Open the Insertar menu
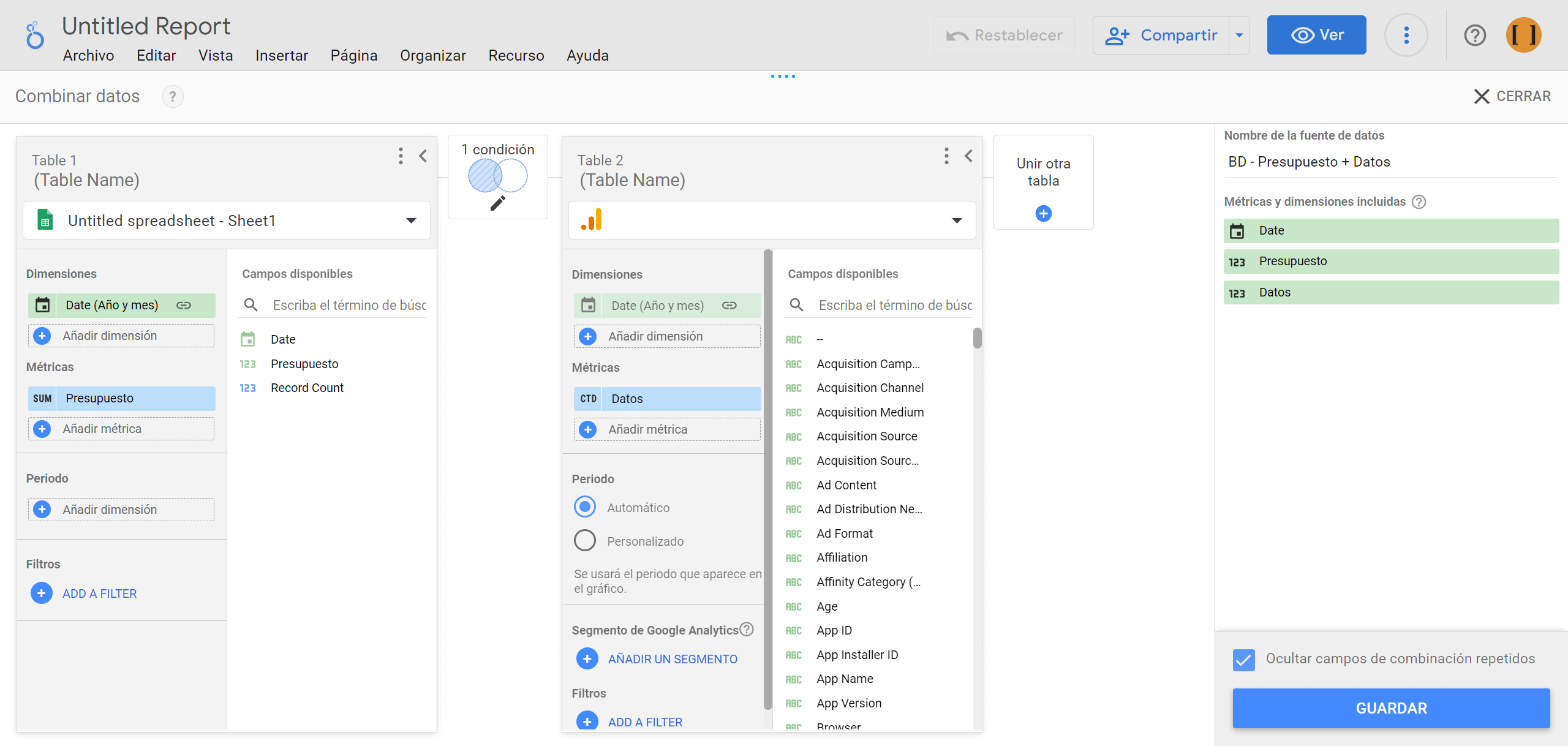 [282, 55]
